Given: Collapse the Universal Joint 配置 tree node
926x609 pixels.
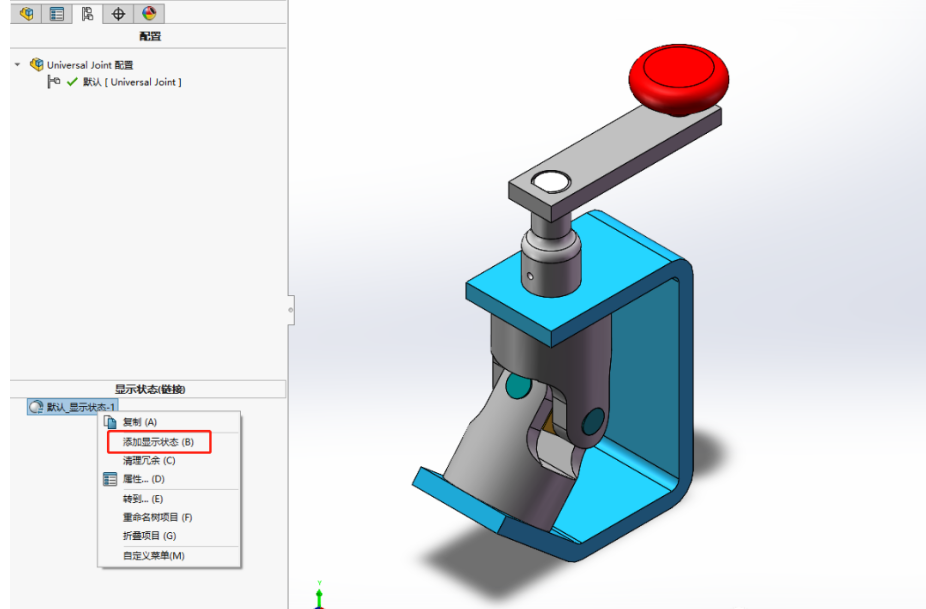Looking at the screenshot, I should point(17,65).
